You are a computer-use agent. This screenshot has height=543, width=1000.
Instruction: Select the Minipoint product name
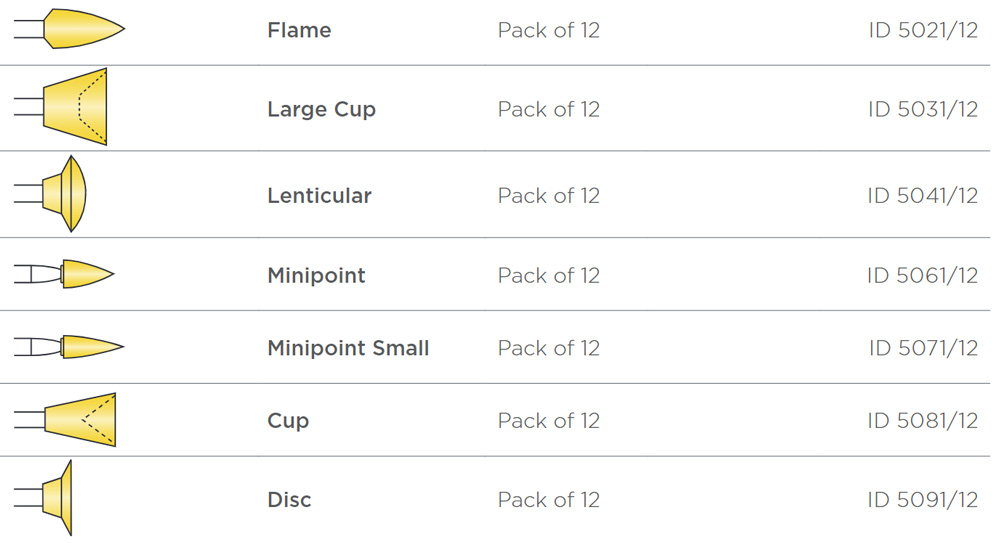316,275
